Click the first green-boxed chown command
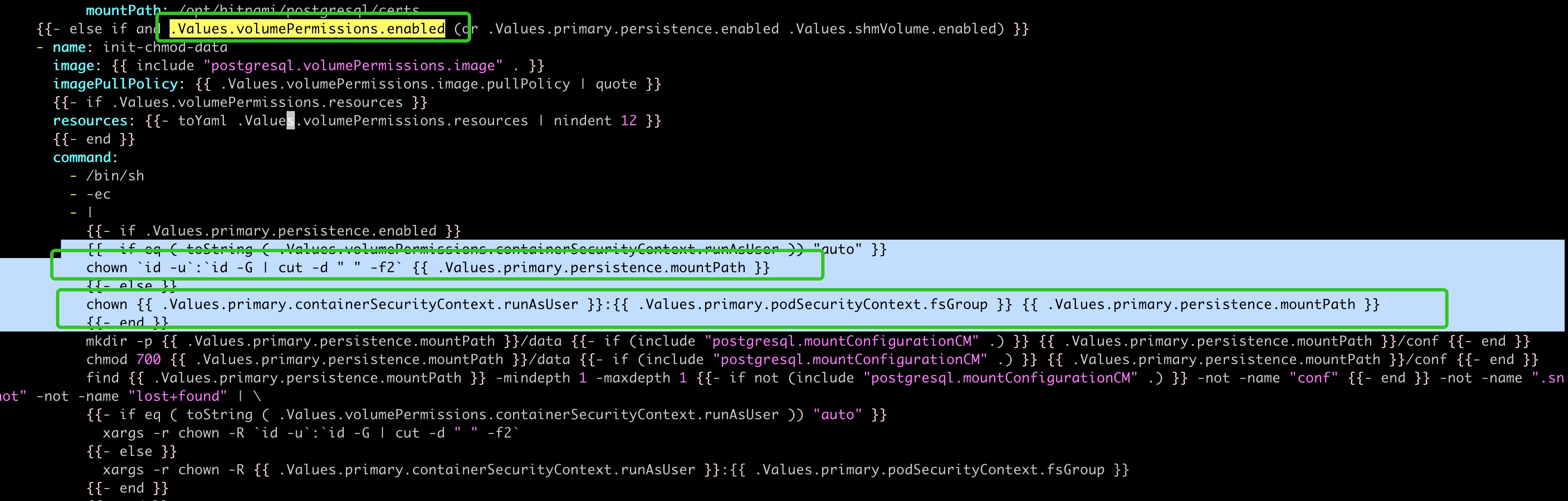The width and height of the screenshot is (1568, 501). coord(426,267)
